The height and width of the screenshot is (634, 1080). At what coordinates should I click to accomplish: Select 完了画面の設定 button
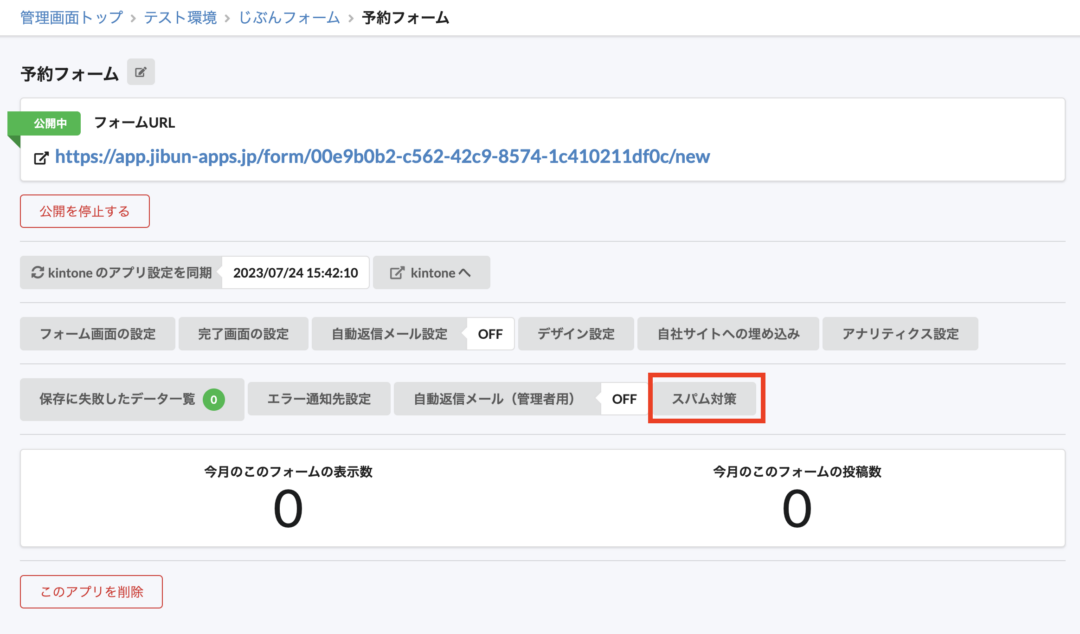coord(243,334)
